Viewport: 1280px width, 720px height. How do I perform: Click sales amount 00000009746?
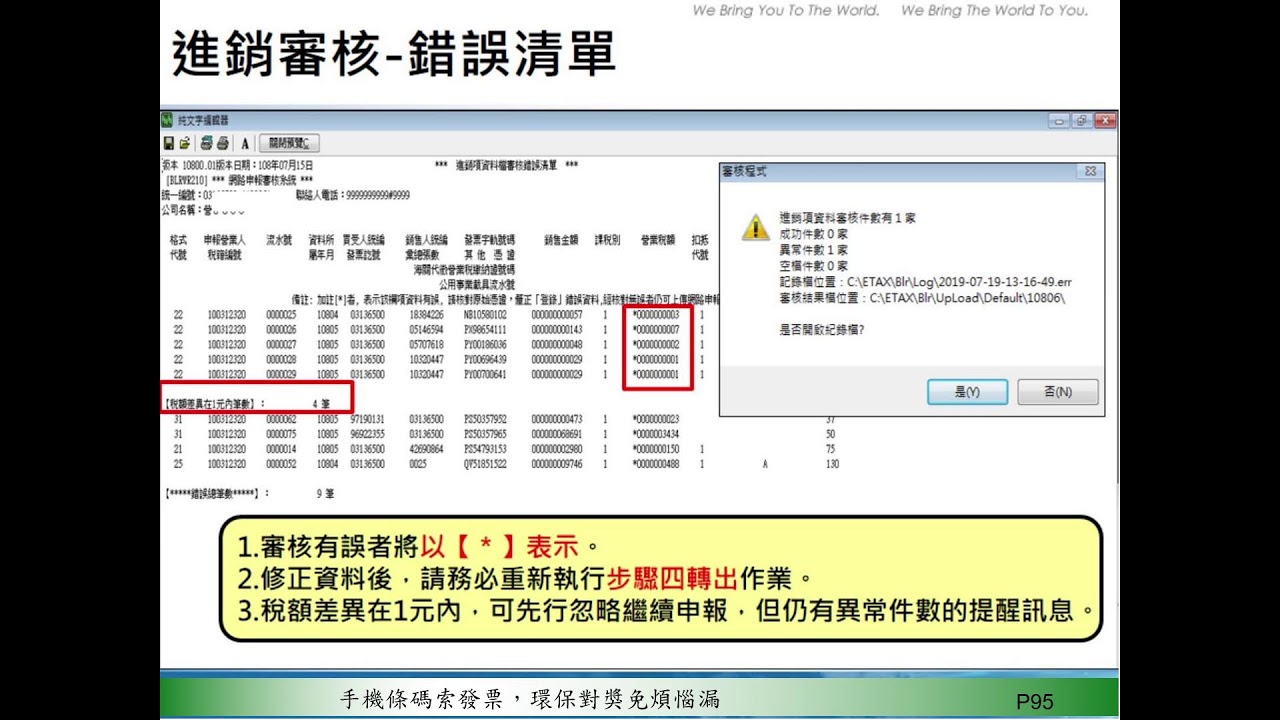click(x=557, y=465)
